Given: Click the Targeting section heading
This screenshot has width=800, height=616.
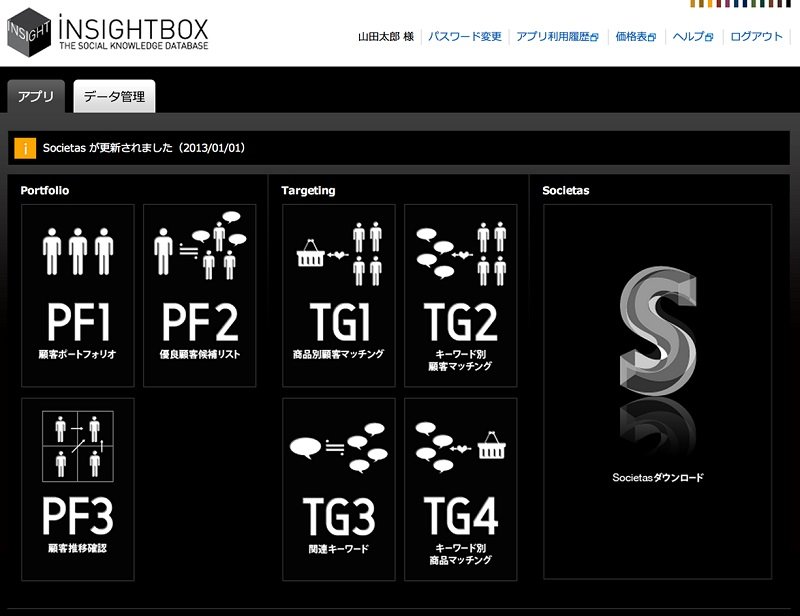Looking at the screenshot, I should coord(308,190).
